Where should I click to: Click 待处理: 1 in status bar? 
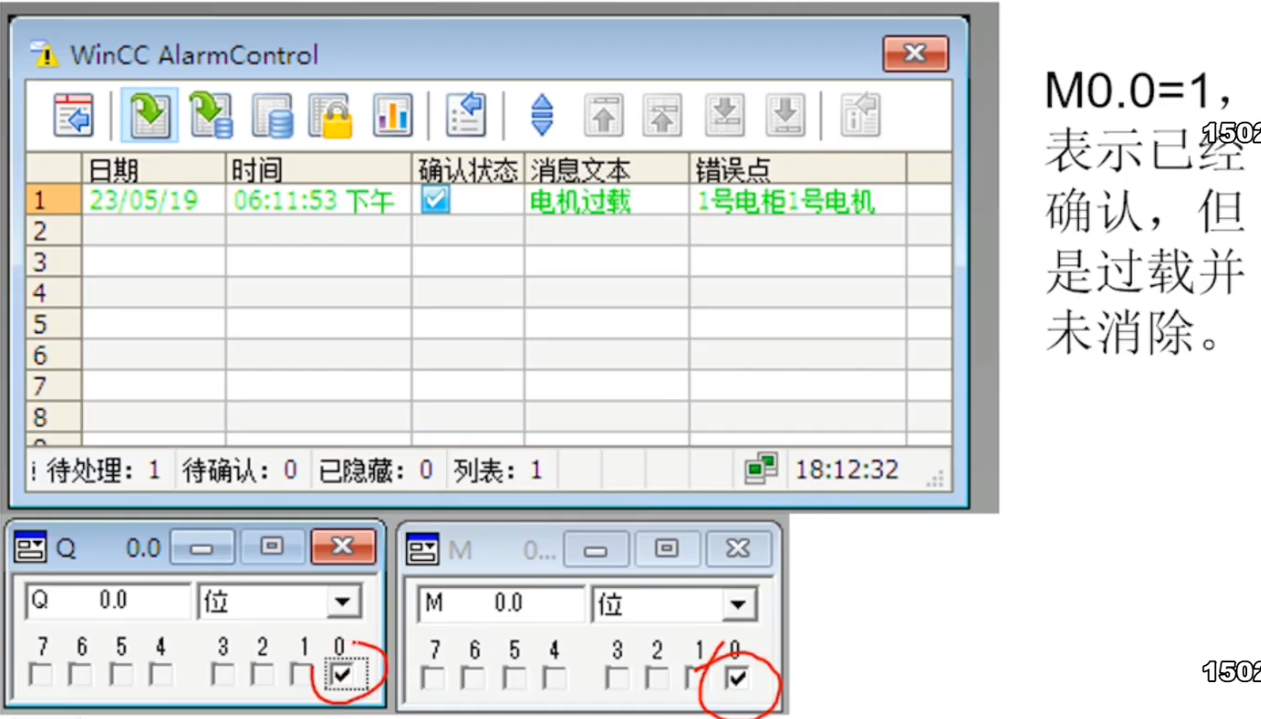tap(103, 470)
